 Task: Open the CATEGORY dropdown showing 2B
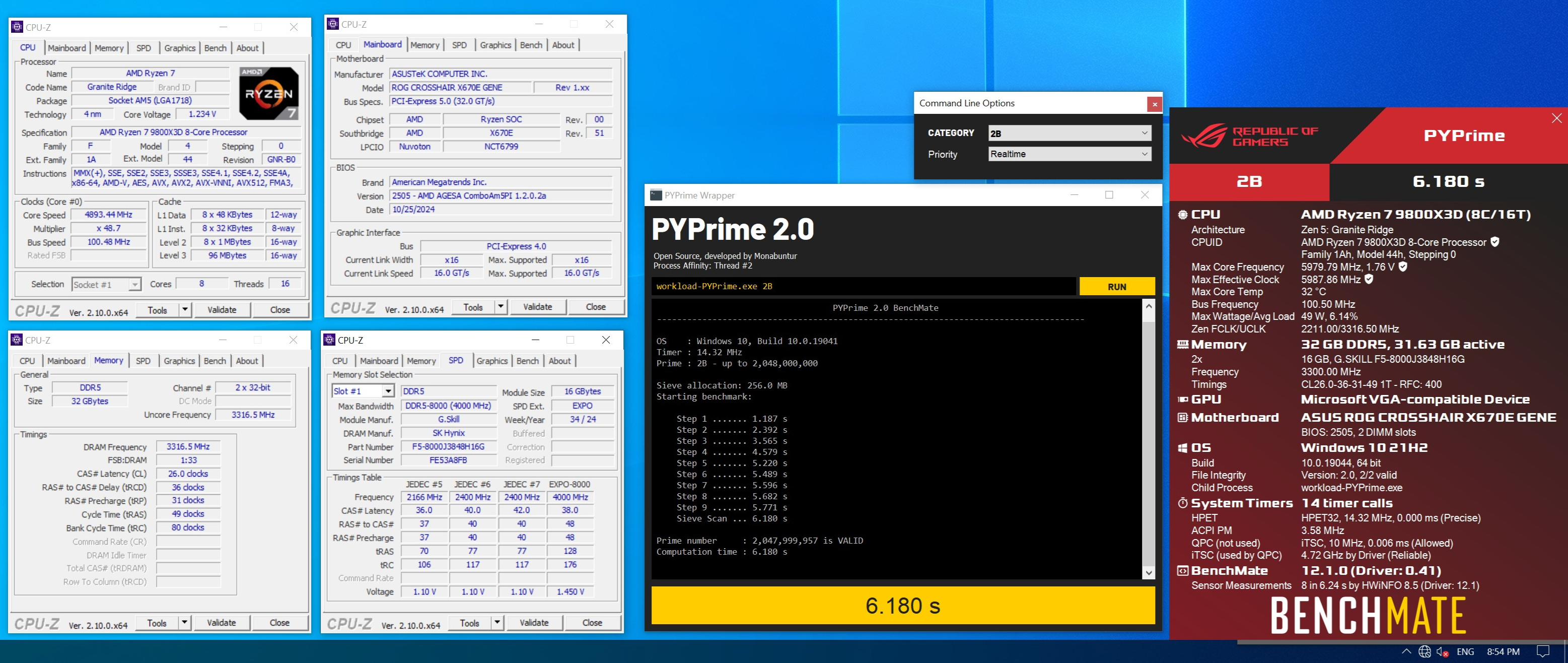(x=1070, y=134)
